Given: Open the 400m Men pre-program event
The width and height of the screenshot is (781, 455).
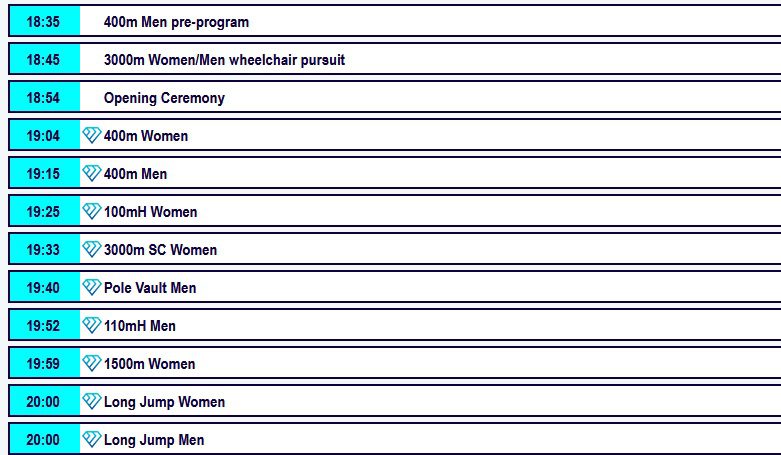Looking at the screenshot, I should pyautogui.click(x=176, y=22).
